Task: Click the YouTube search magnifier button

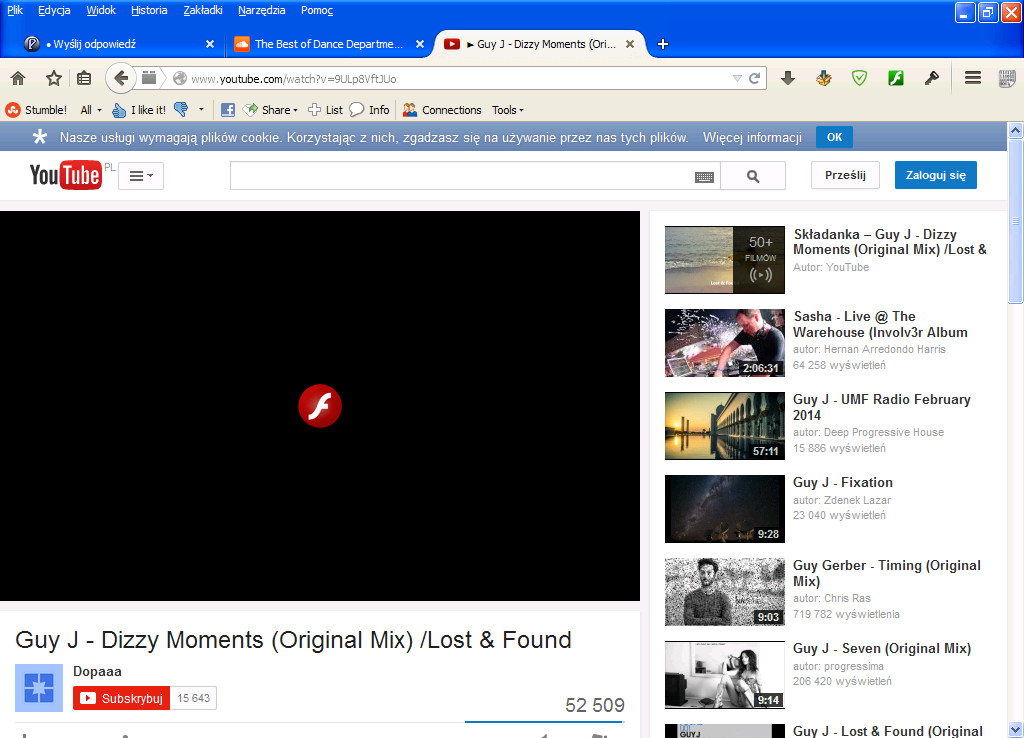Action: click(753, 176)
